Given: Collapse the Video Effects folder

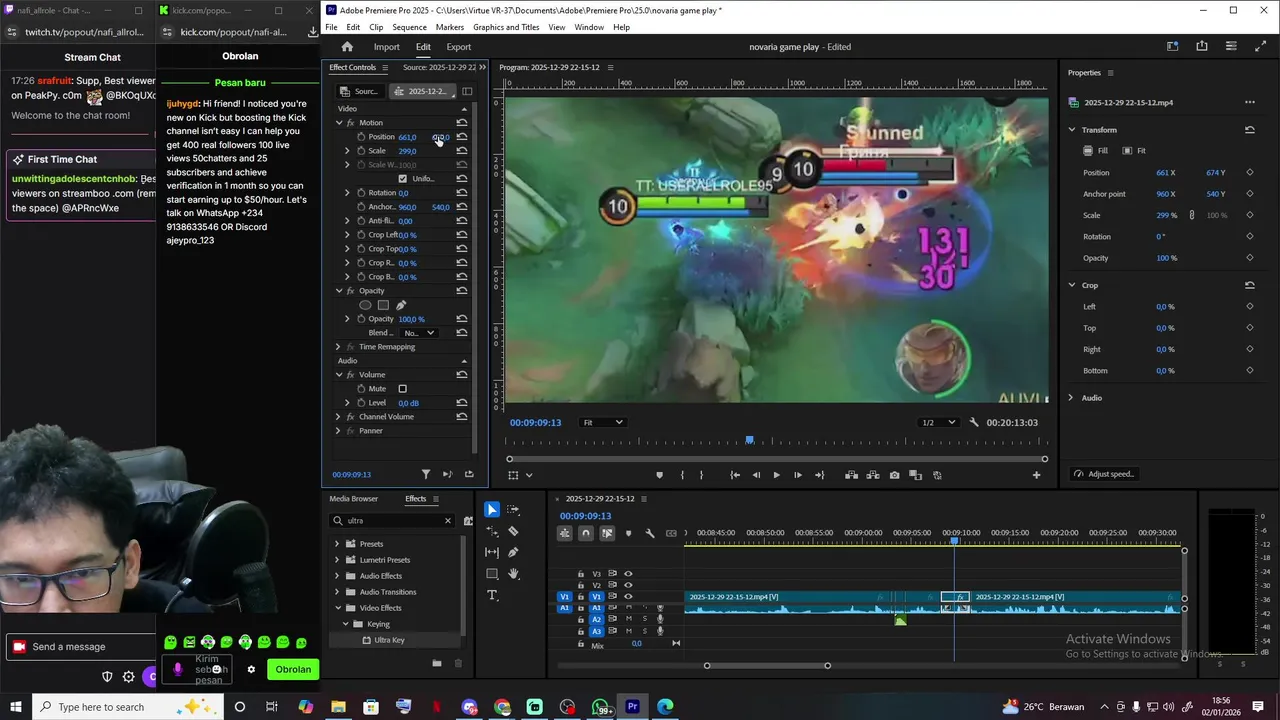Looking at the screenshot, I should click(x=337, y=608).
